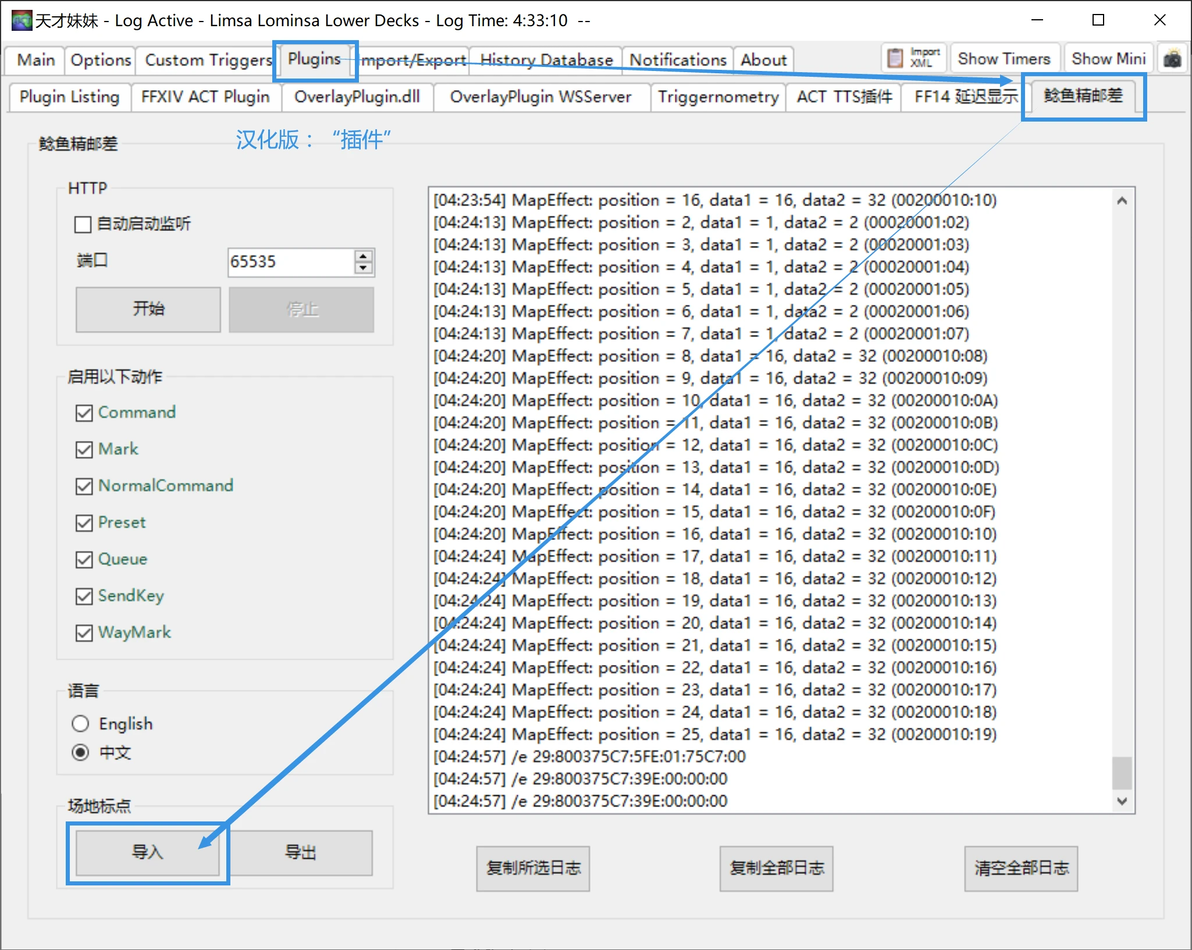Switch to the Options tab
The height and width of the screenshot is (950, 1192).
(x=100, y=59)
